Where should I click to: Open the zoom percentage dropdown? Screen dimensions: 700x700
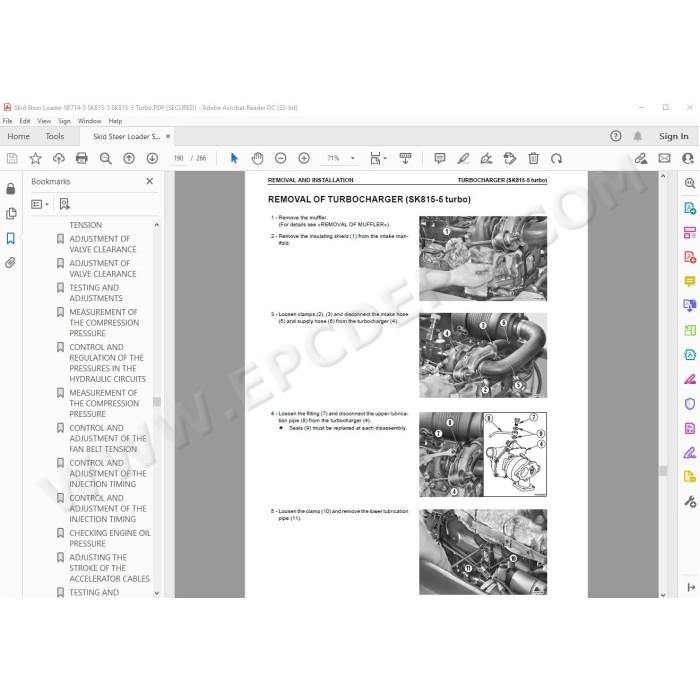pos(352,158)
